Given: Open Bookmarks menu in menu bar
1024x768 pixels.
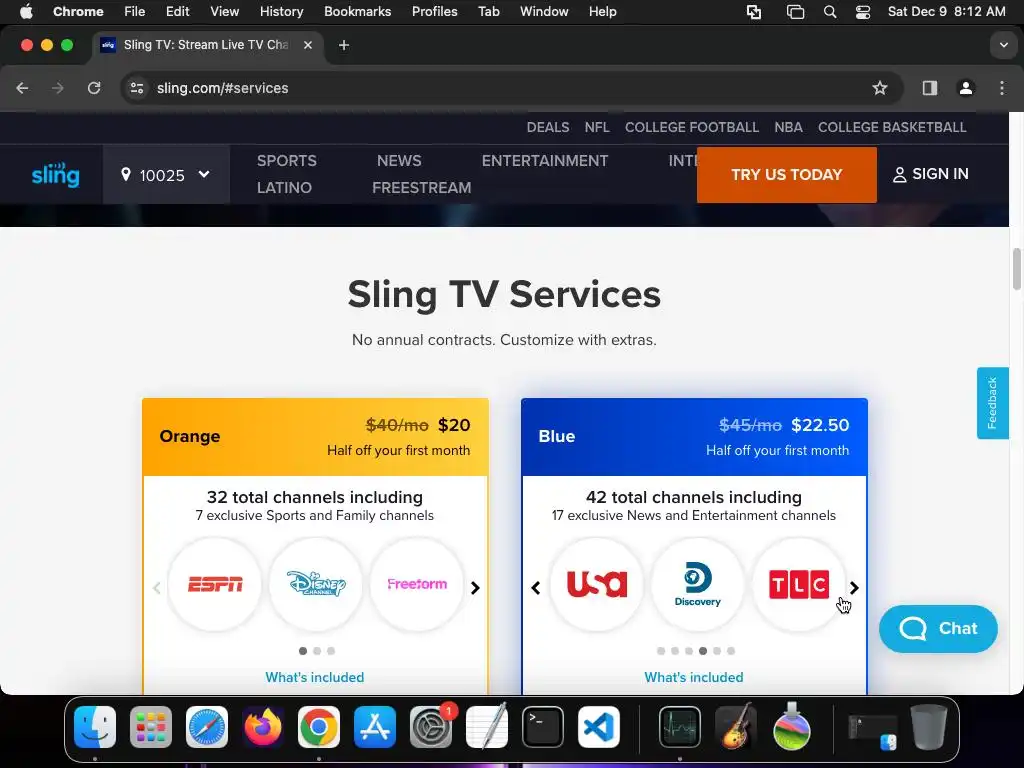Looking at the screenshot, I should click(357, 12).
